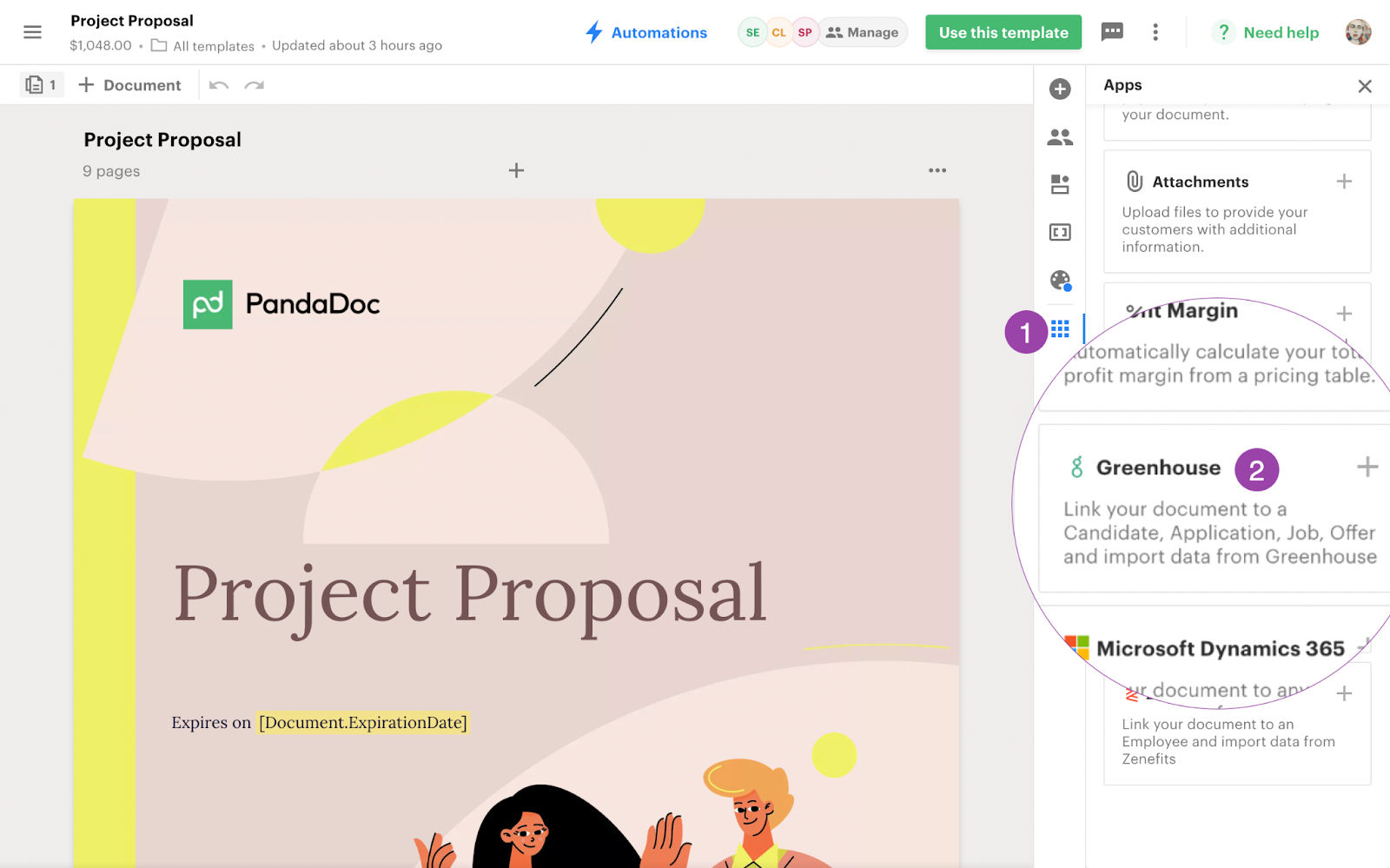Screen dimensions: 1390x868
Task: Add the Zenefits app
Action: click(x=1344, y=693)
